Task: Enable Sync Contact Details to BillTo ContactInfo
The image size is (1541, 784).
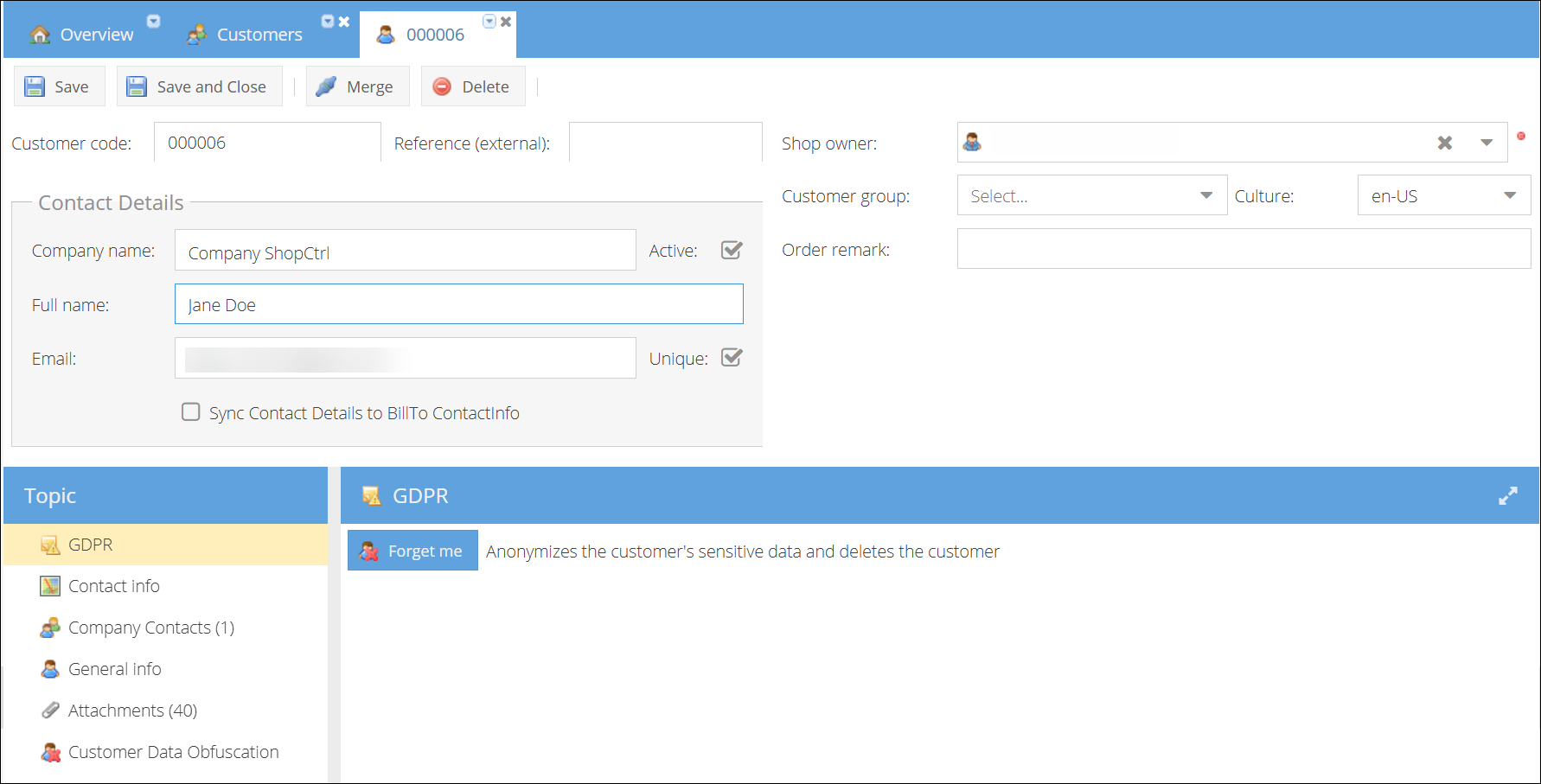Action: 191,412
